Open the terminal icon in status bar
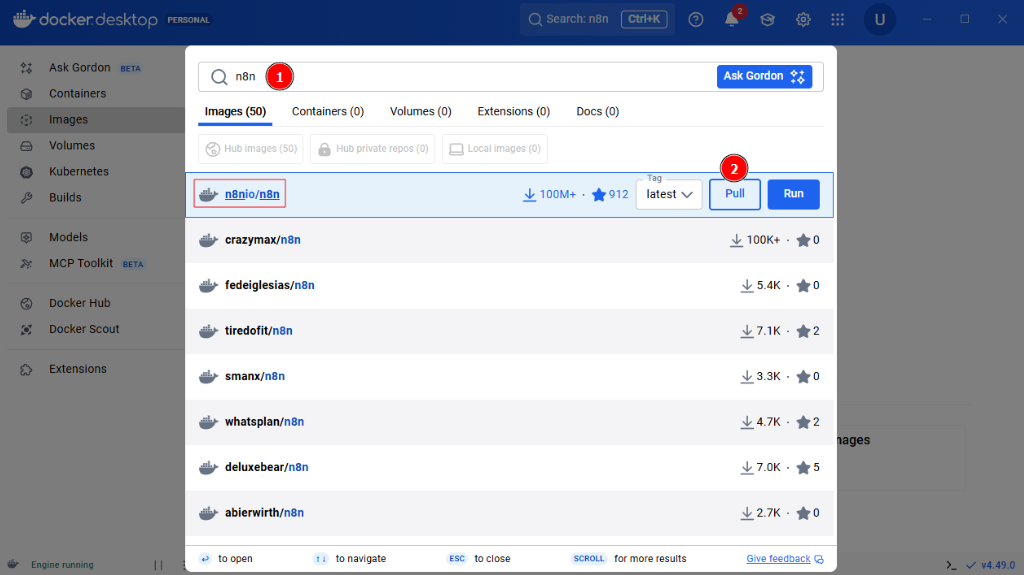1024x575 pixels. pyautogui.click(x=951, y=564)
